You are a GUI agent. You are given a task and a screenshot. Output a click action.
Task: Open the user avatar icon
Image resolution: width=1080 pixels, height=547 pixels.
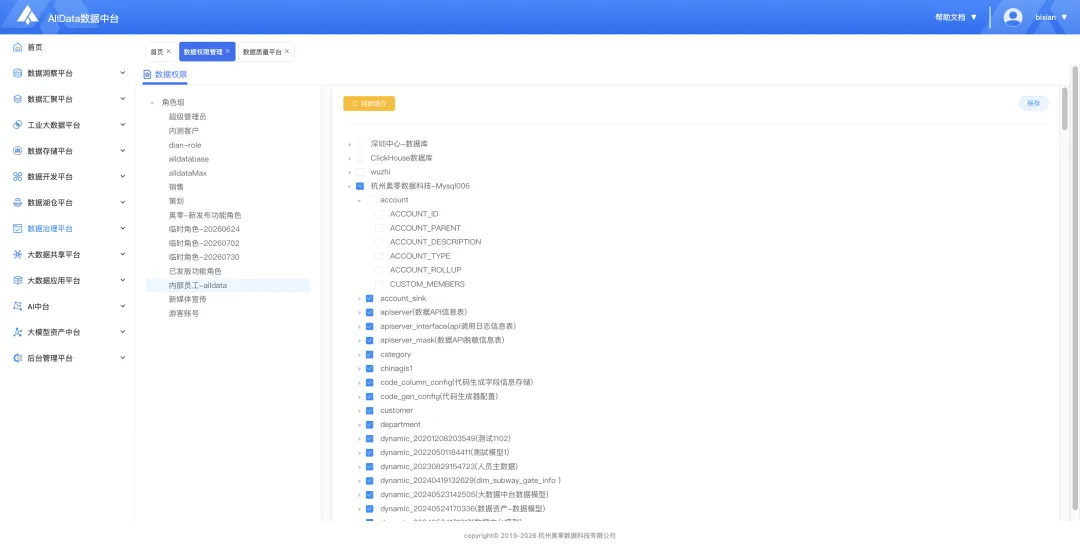[x=1012, y=17]
